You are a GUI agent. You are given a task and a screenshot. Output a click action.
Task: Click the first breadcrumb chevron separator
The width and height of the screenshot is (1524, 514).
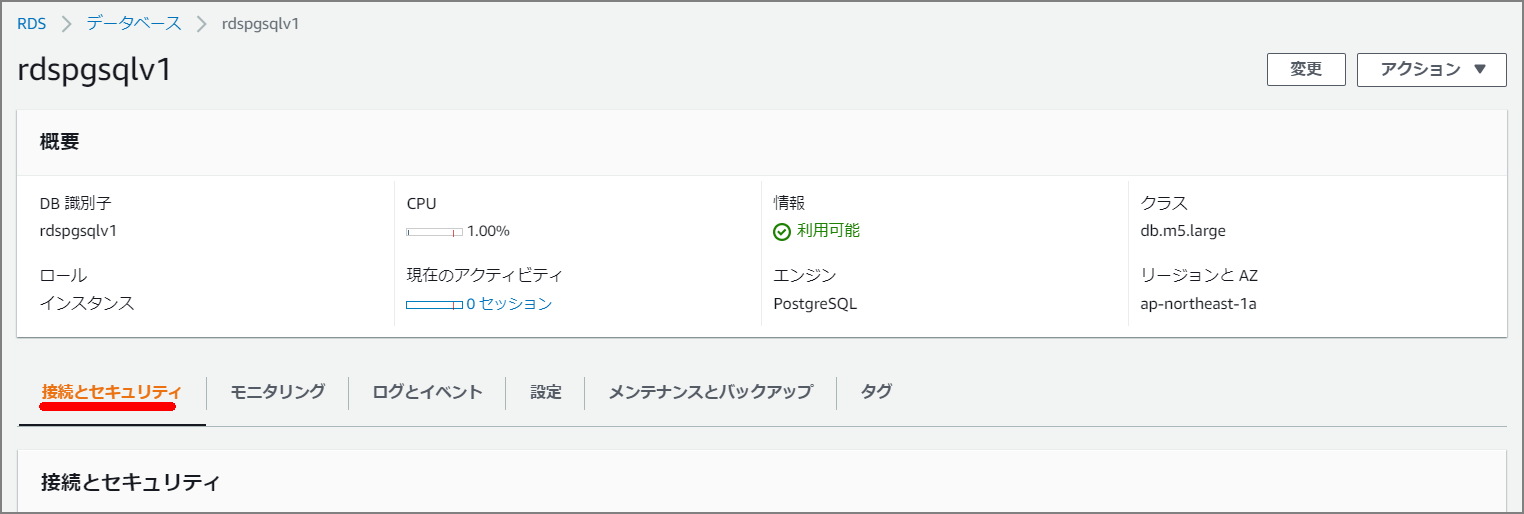66,24
